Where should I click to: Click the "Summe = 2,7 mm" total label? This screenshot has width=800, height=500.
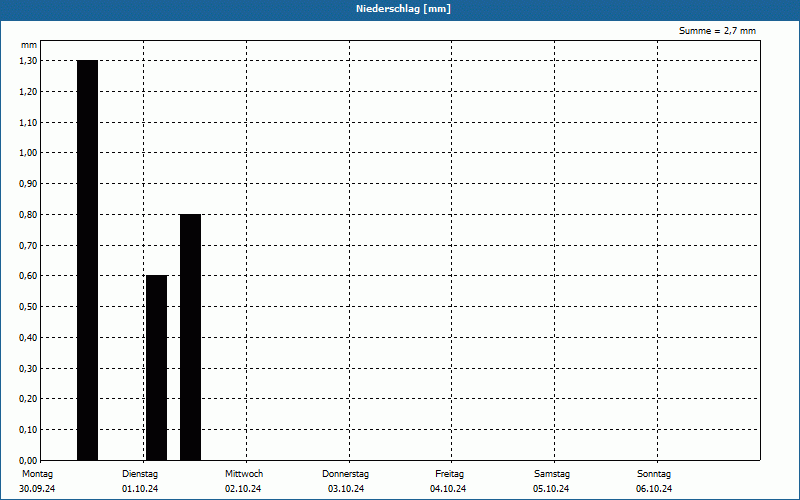[x=717, y=31]
